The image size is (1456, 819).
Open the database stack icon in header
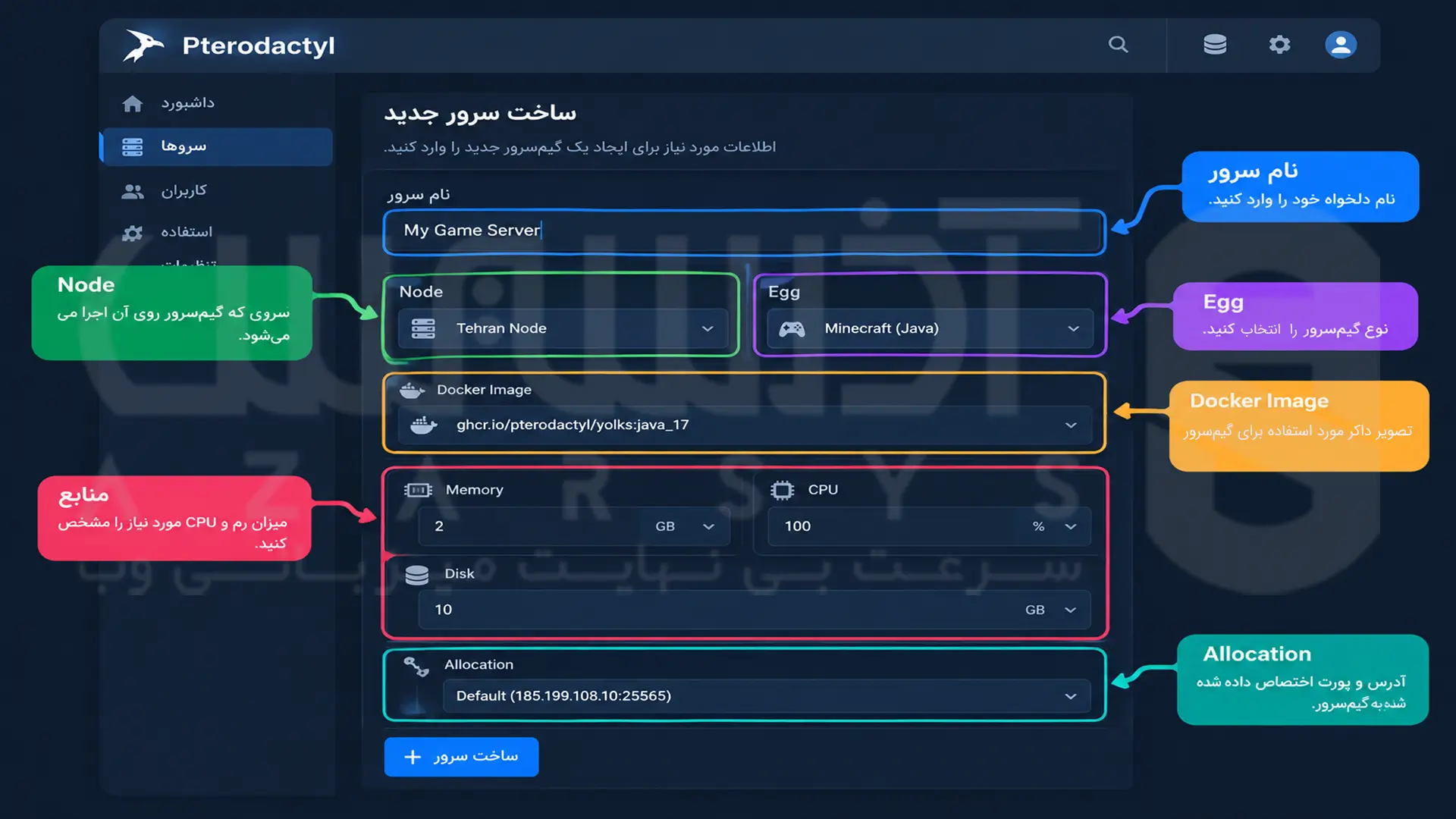[1215, 45]
